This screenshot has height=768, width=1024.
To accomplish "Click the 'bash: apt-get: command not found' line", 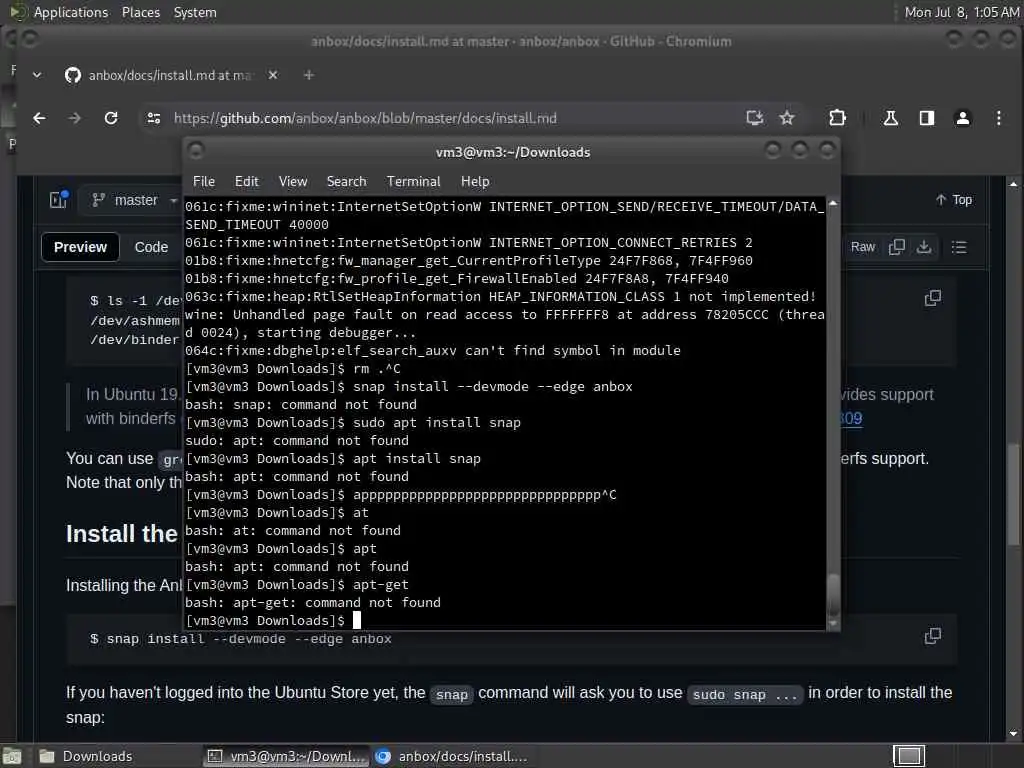I will (x=313, y=603).
